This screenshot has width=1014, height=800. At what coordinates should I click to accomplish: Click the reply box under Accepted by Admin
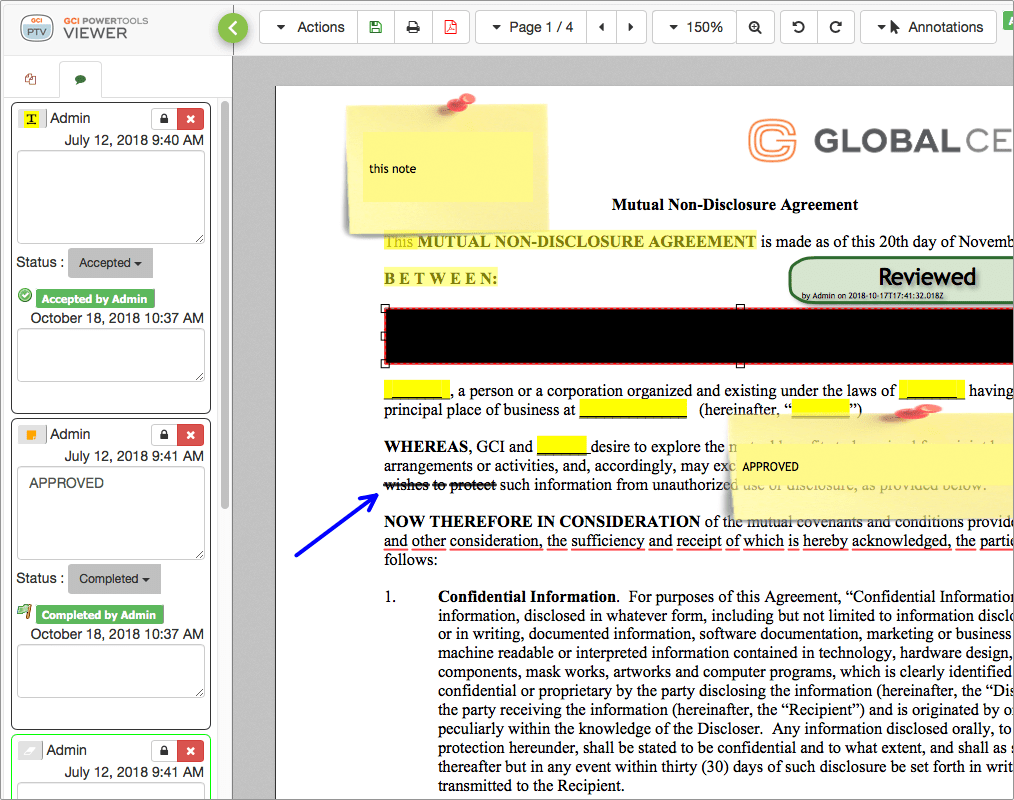[111, 355]
